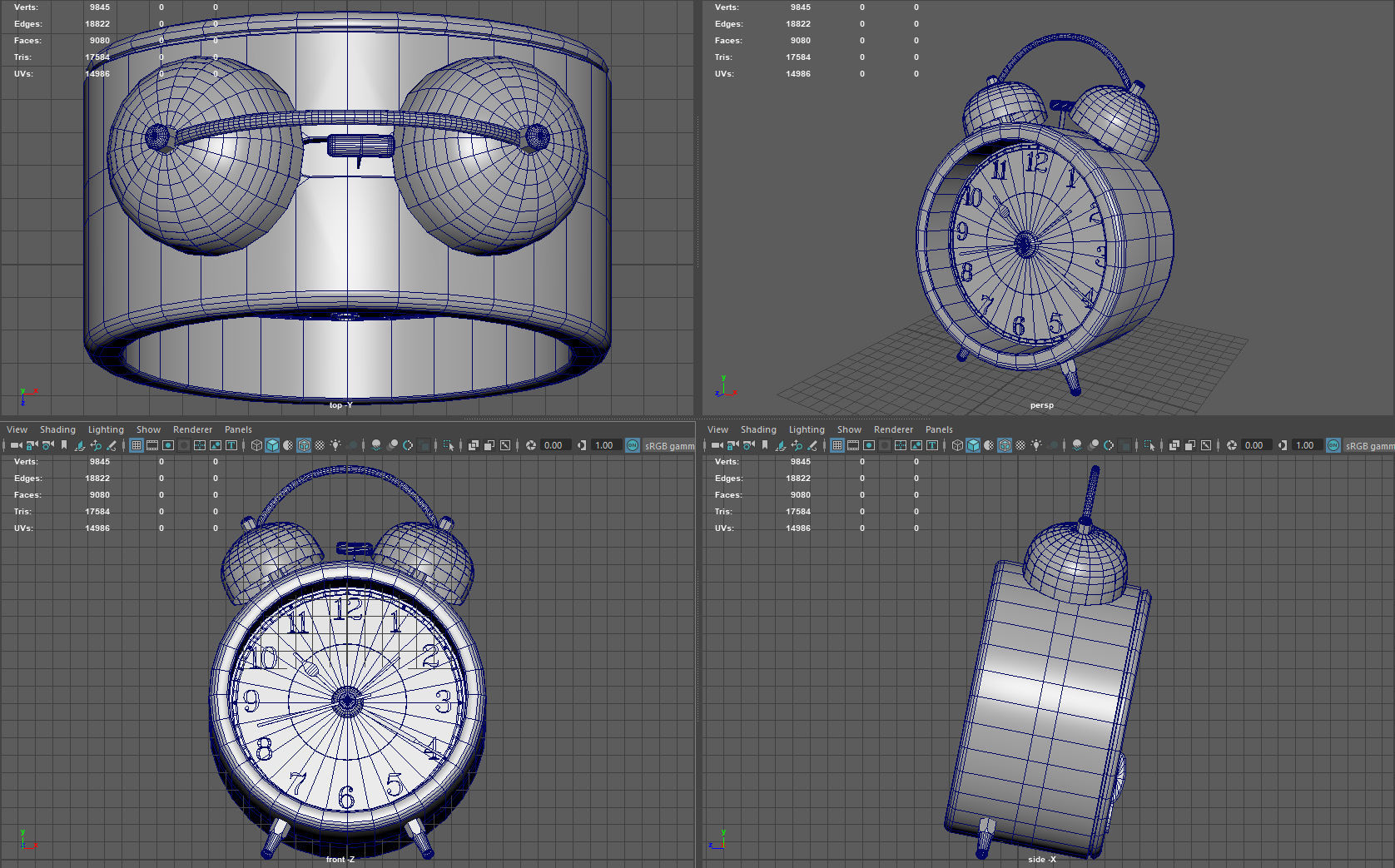The height and width of the screenshot is (868, 1395).
Task: Click Exposure reset icon in side panel toolbar
Action: coord(1230,445)
